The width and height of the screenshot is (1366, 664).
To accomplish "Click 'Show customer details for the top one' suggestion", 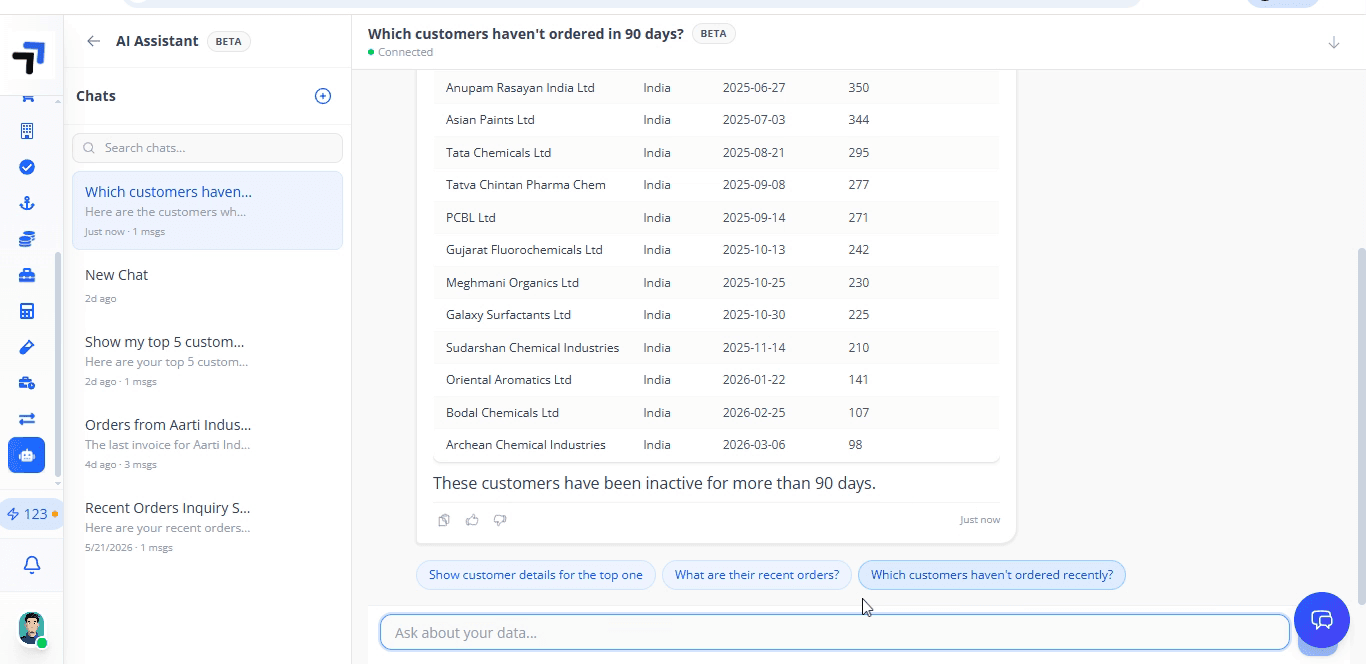I will [x=536, y=575].
